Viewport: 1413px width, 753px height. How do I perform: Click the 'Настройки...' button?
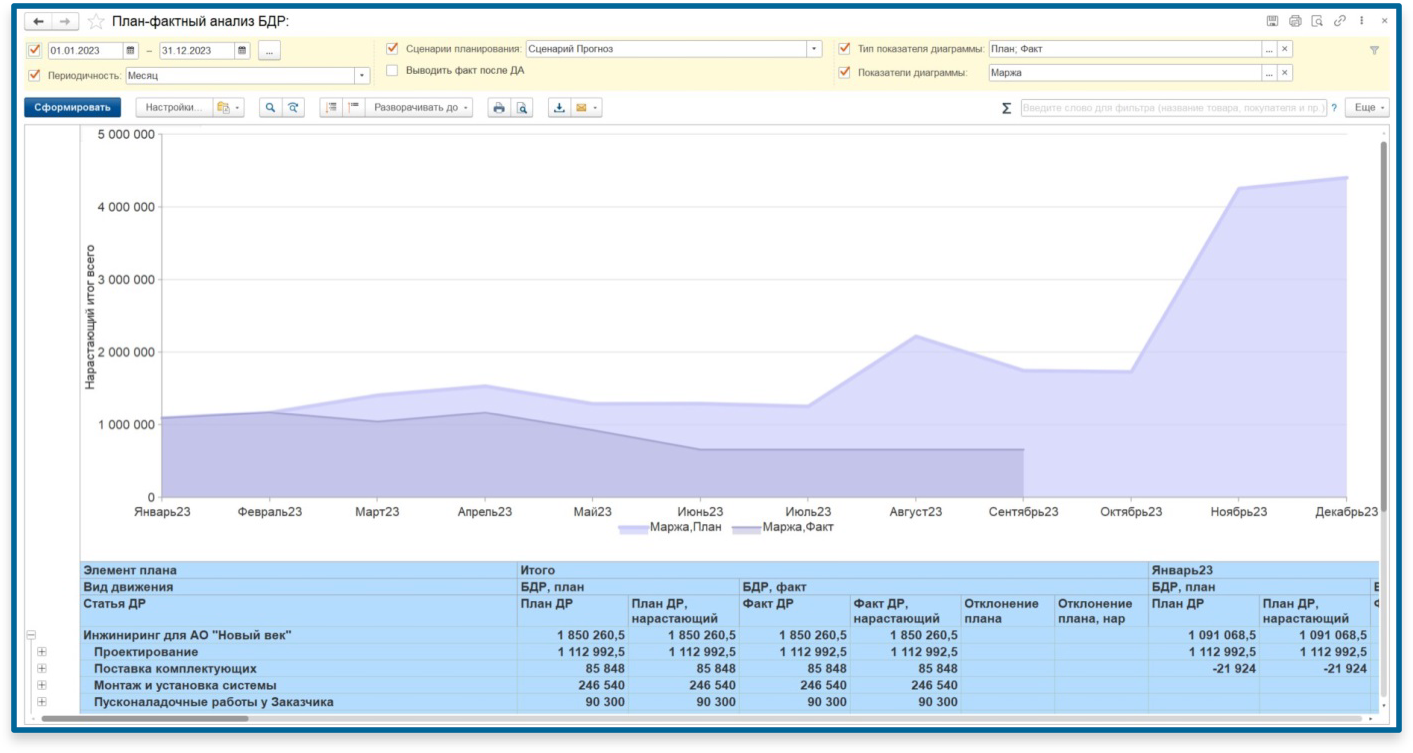174,108
